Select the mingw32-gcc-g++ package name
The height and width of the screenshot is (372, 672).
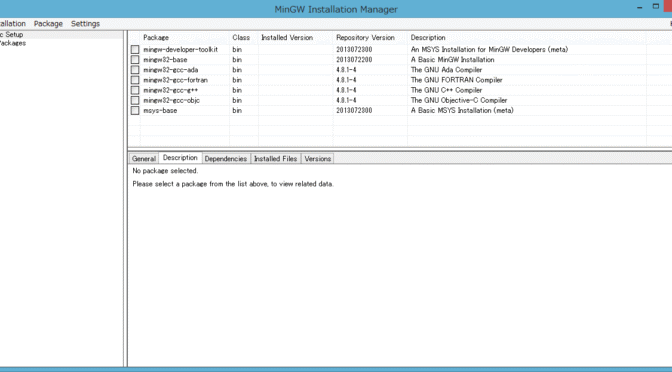[x=171, y=90]
